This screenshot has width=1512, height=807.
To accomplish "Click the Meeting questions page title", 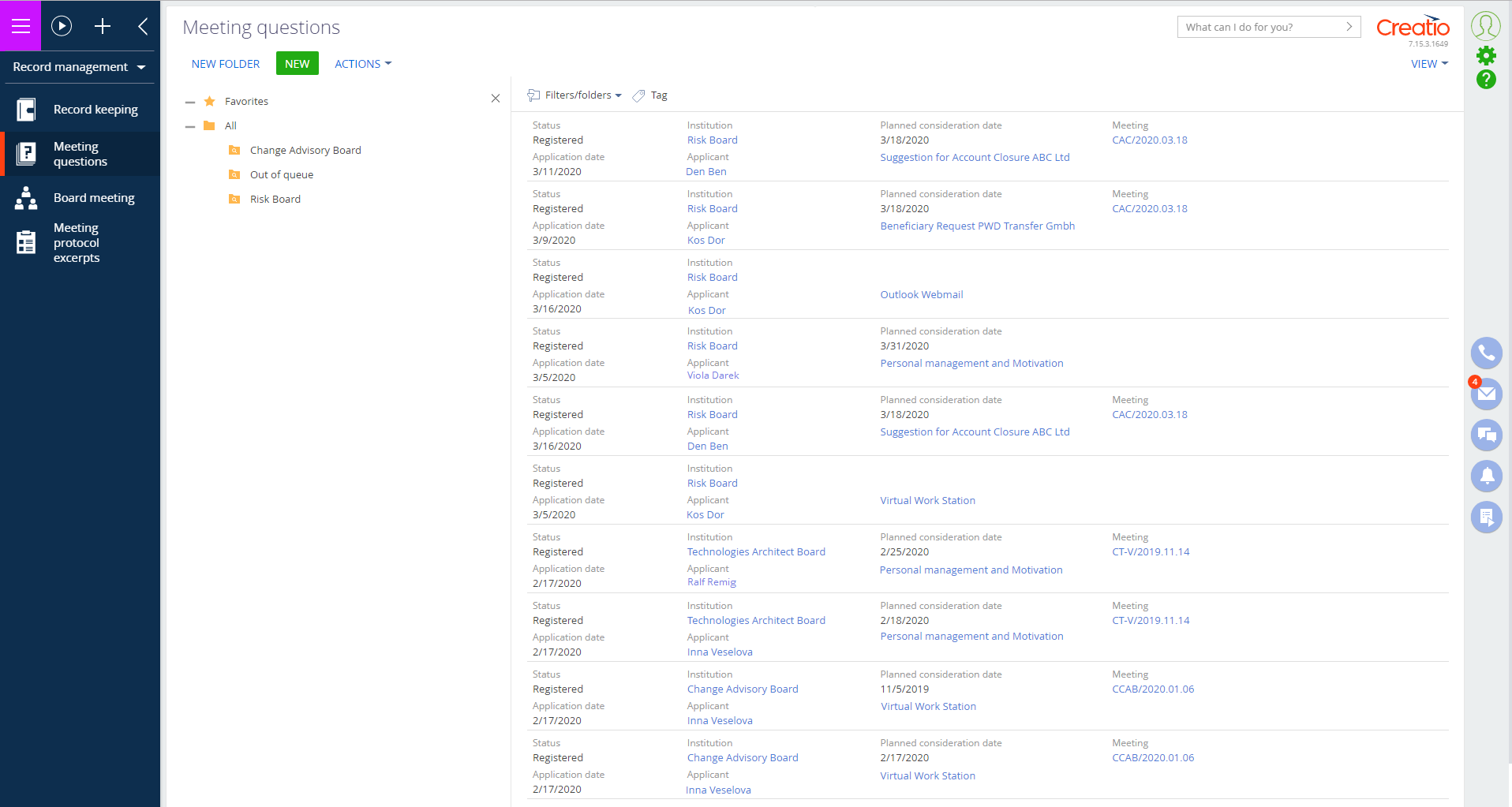I will (x=261, y=28).
